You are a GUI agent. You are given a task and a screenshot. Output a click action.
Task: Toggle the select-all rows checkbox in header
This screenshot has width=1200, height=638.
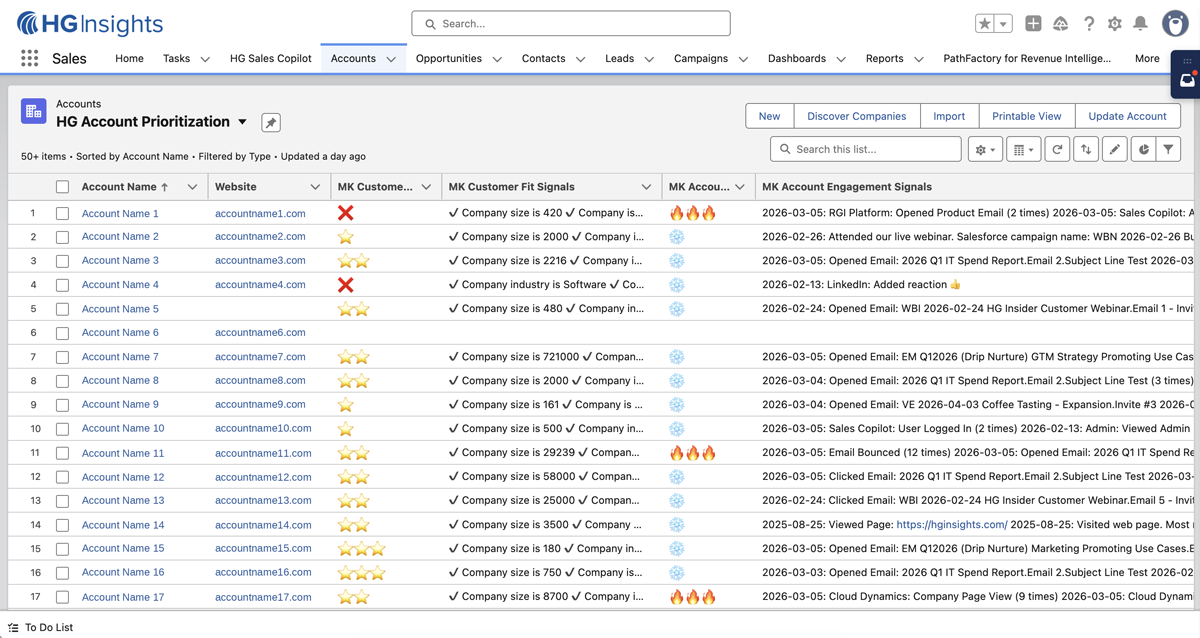point(63,187)
